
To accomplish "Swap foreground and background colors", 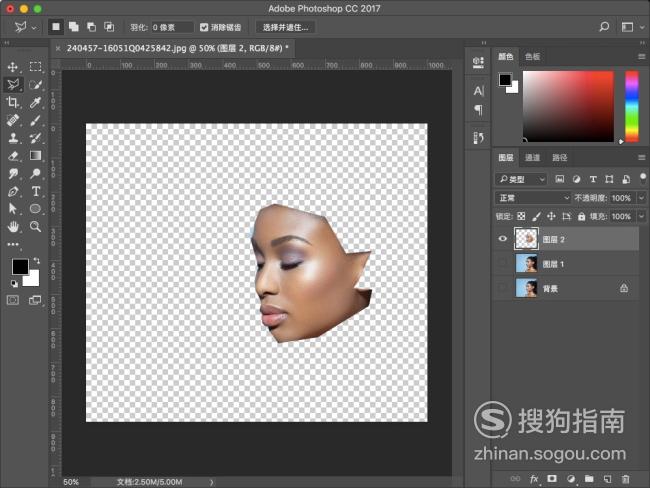I will (x=37, y=260).
